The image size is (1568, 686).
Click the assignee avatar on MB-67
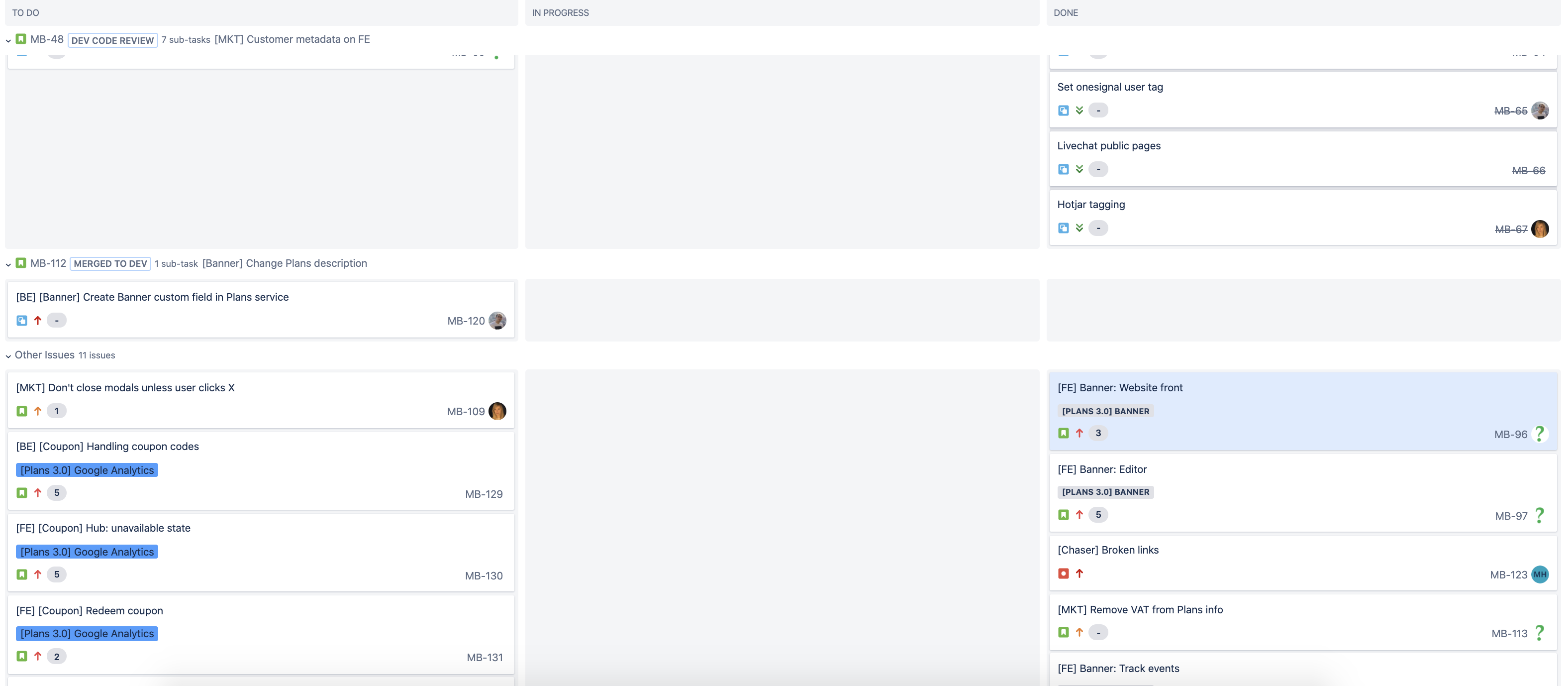click(x=1540, y=229)
